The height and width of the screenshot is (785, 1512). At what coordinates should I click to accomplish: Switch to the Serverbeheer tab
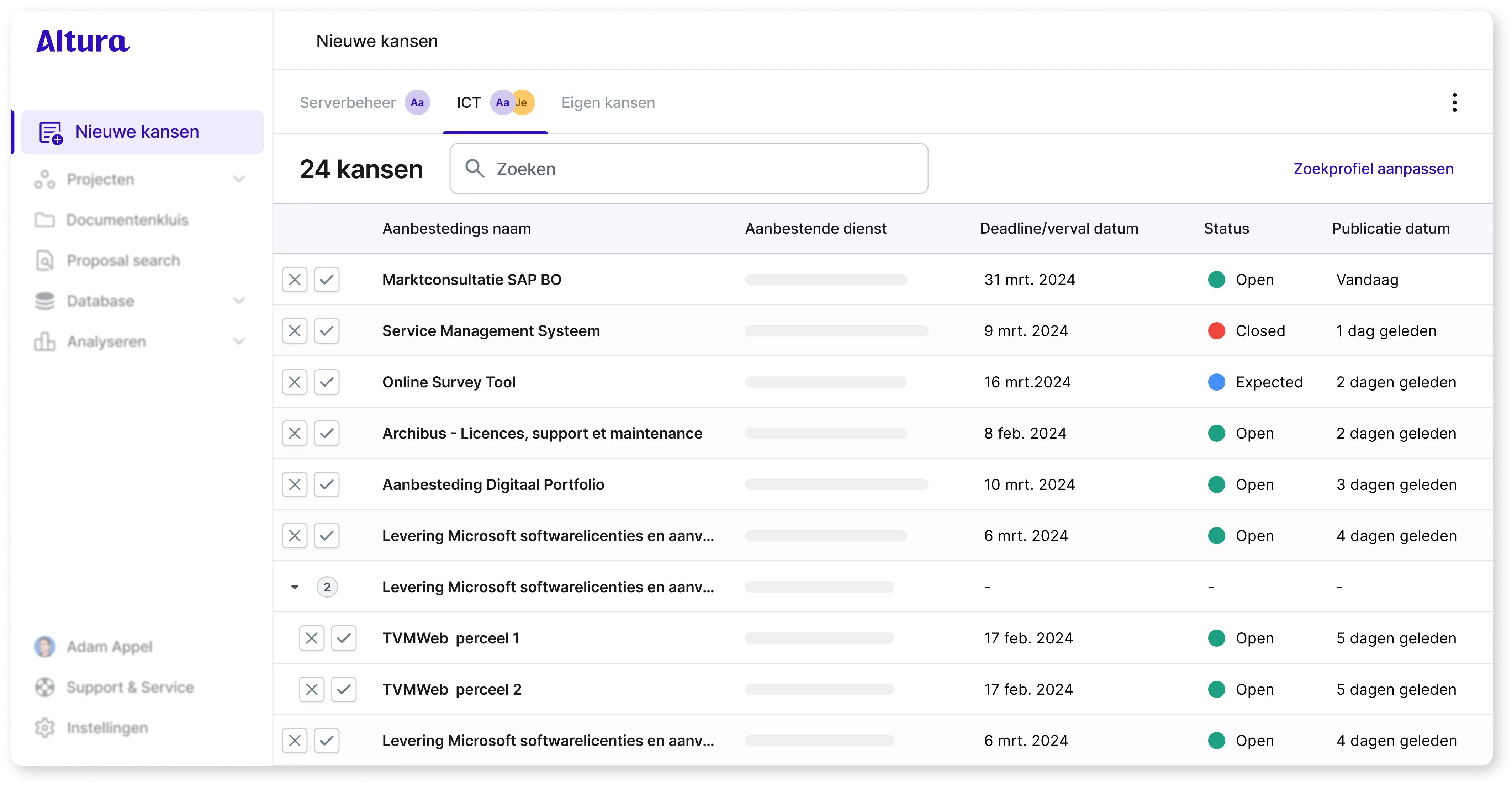click(x=348, y=103)
